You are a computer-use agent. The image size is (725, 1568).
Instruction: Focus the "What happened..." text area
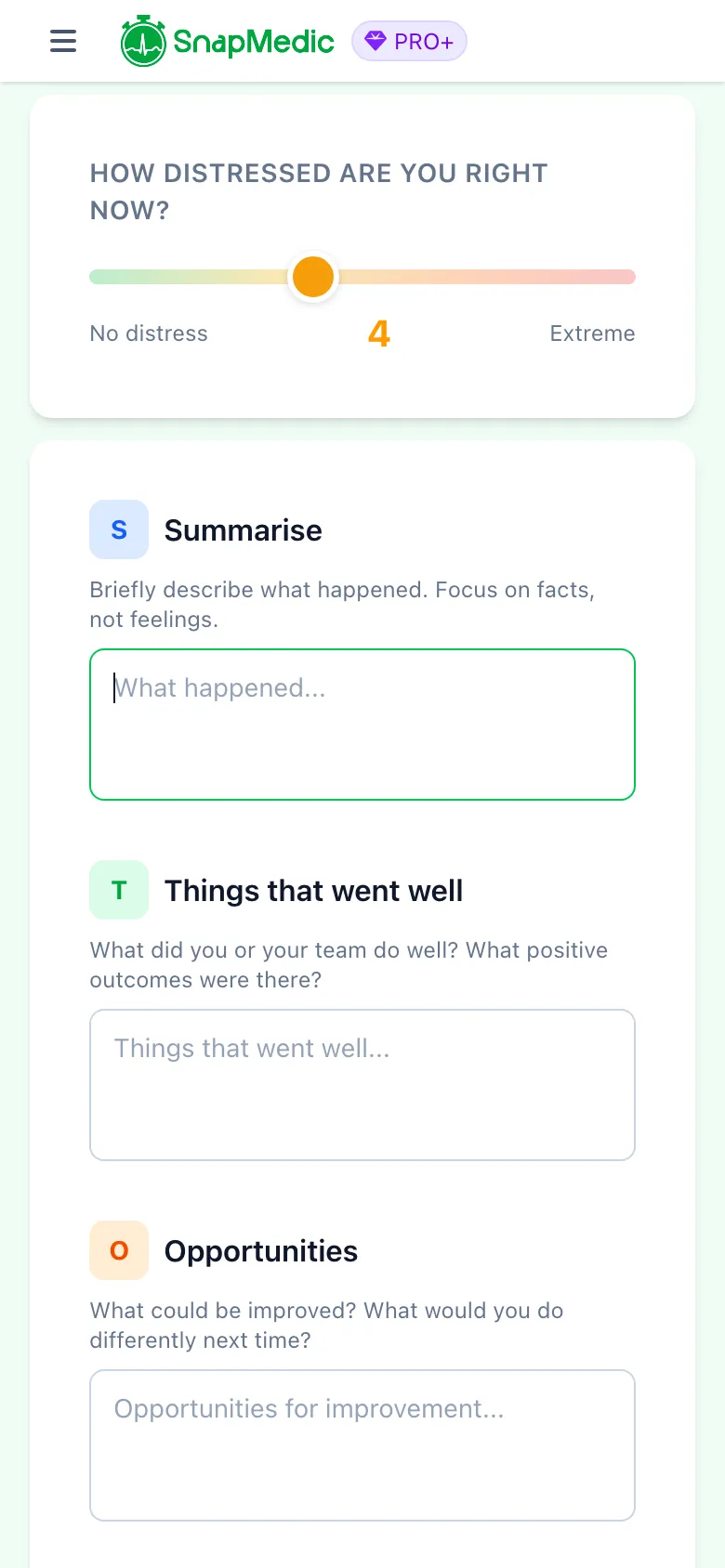(362, 725)
